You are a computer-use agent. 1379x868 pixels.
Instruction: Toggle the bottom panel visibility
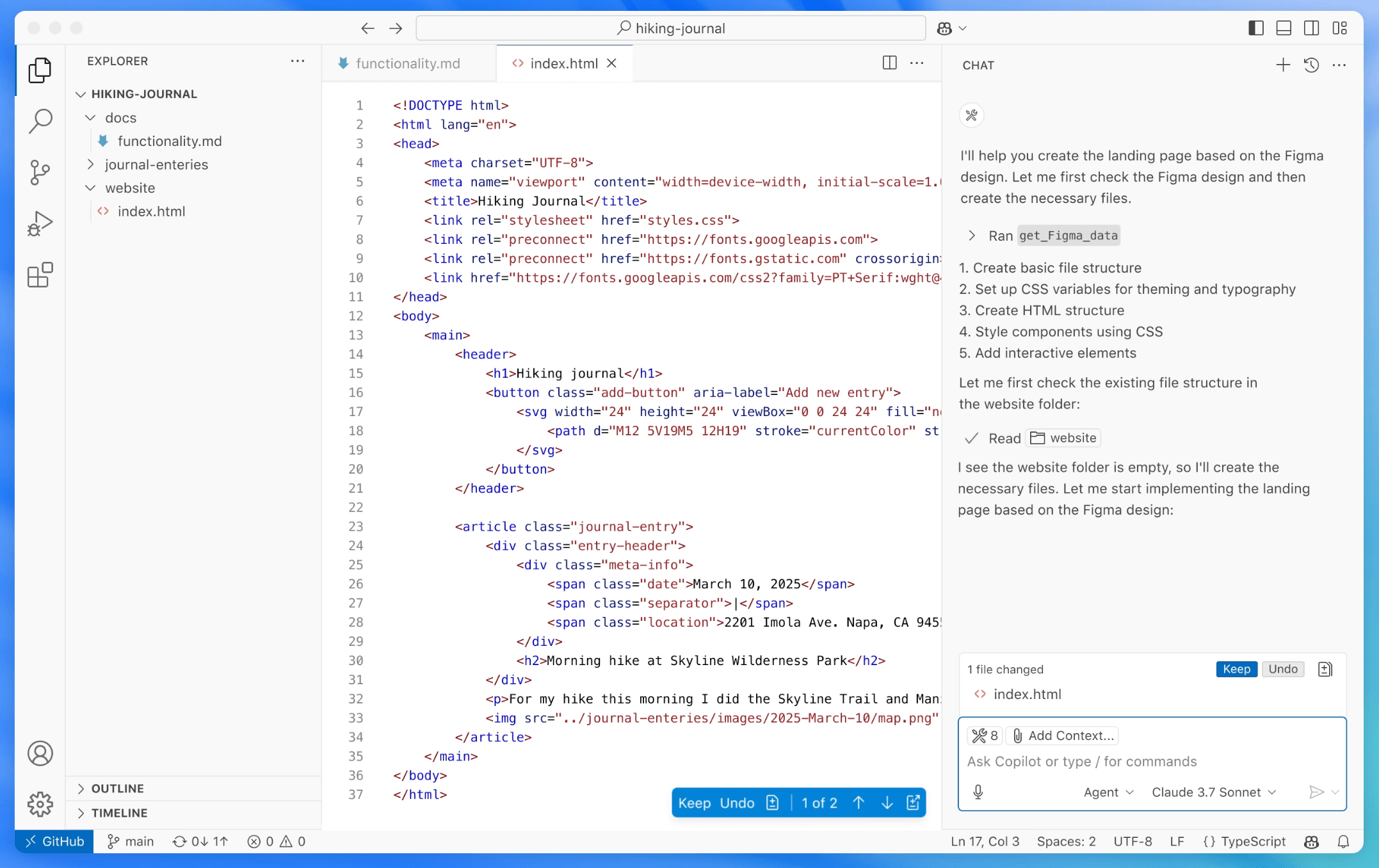[x=1284, y=28]
